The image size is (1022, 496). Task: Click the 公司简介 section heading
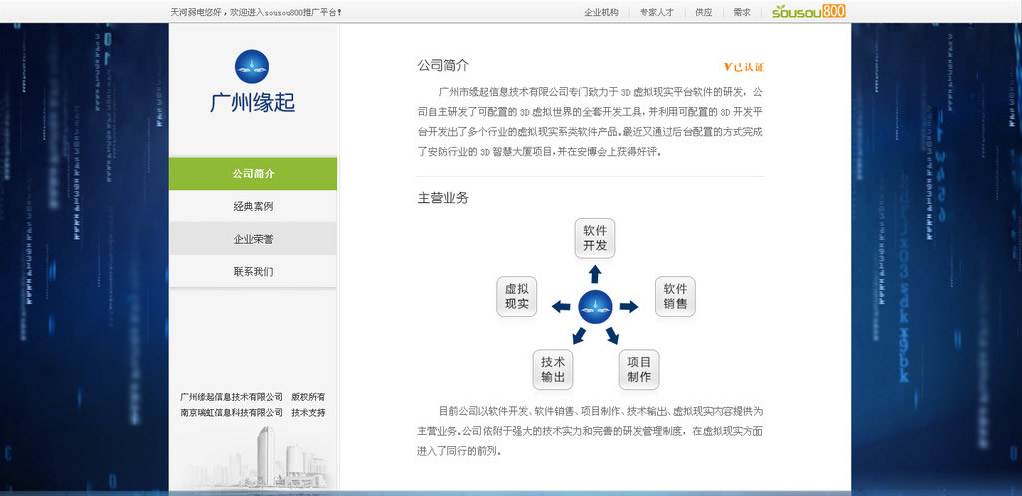(x=443, y=66)
